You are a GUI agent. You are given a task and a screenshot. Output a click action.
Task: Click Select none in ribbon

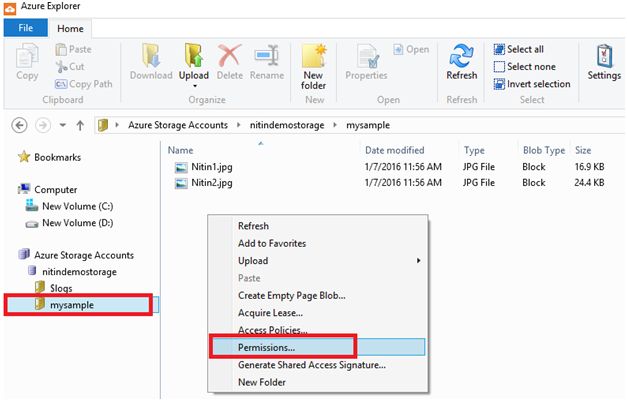coord(525,67)
